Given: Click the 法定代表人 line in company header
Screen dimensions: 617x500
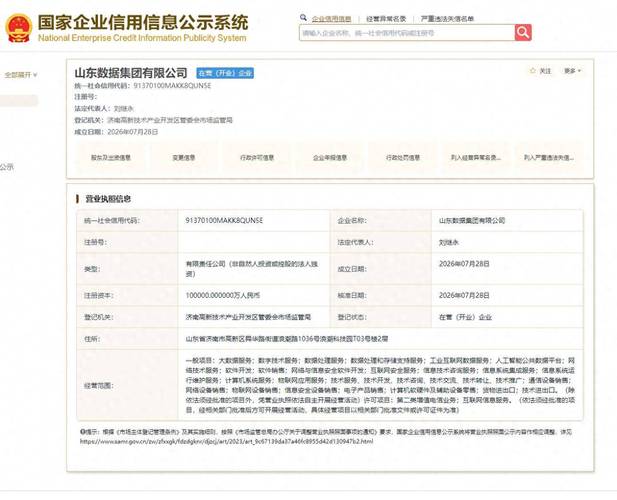Looking at the screenshot, I should pos(104,108).
